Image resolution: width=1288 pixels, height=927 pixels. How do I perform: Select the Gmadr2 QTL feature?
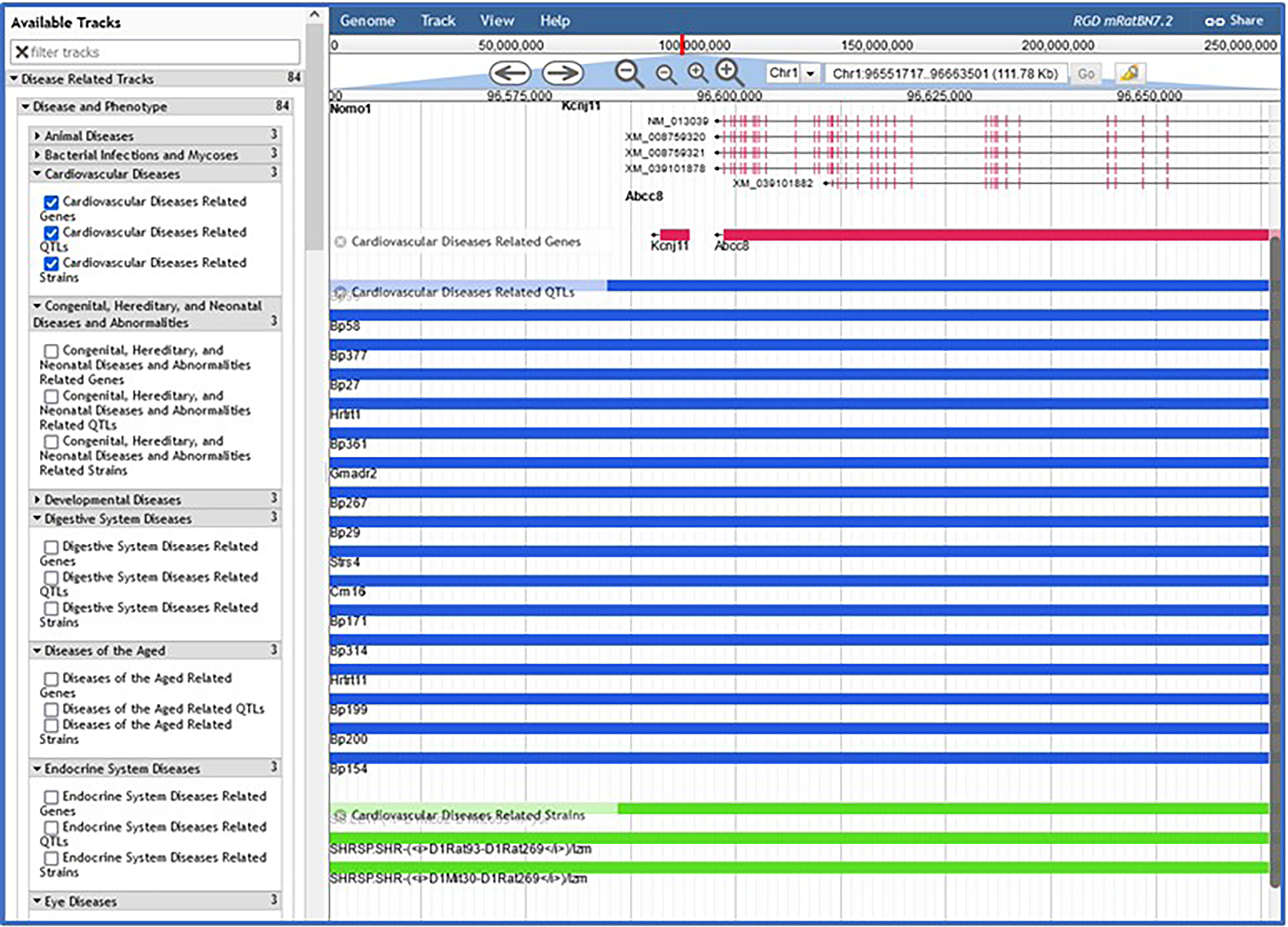799,463
